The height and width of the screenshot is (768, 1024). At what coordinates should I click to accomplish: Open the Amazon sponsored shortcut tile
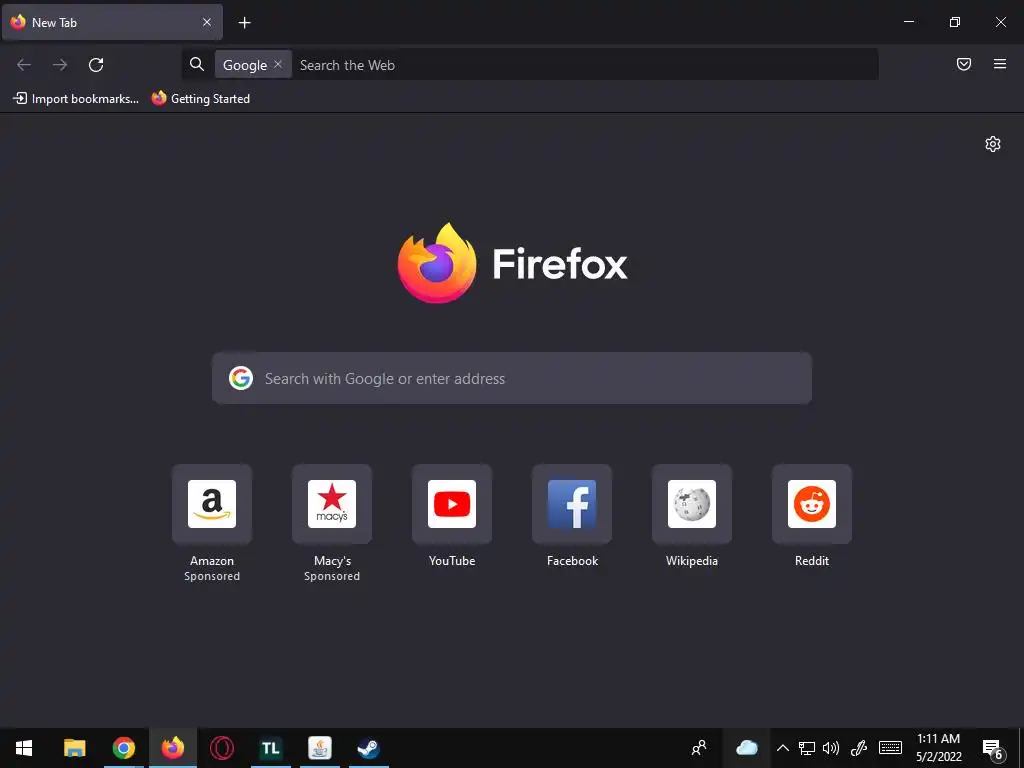click(212, 504)
